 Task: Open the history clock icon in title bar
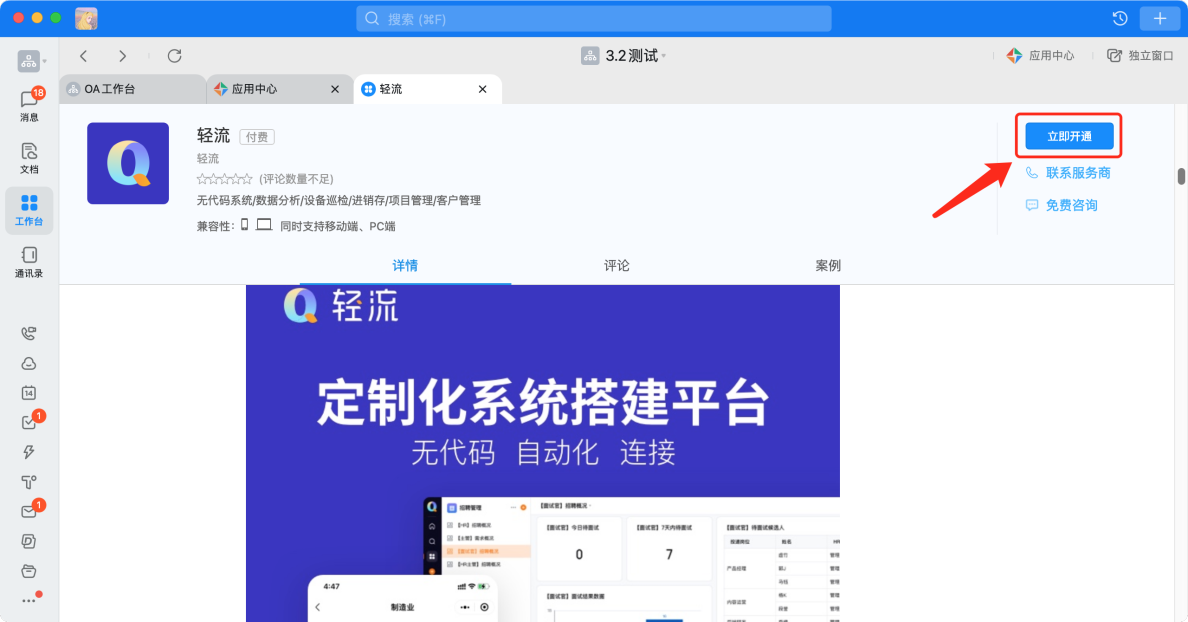[1120, 18]
